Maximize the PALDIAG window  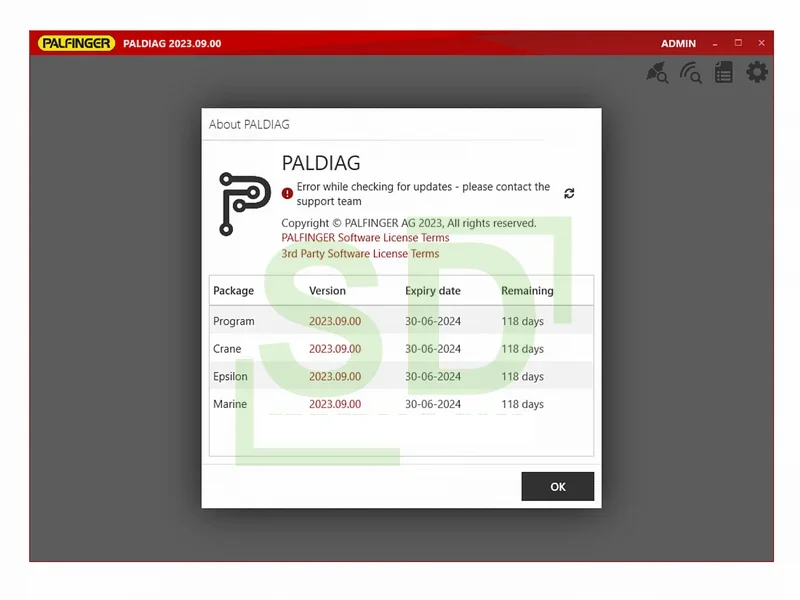tap(738, 43)
